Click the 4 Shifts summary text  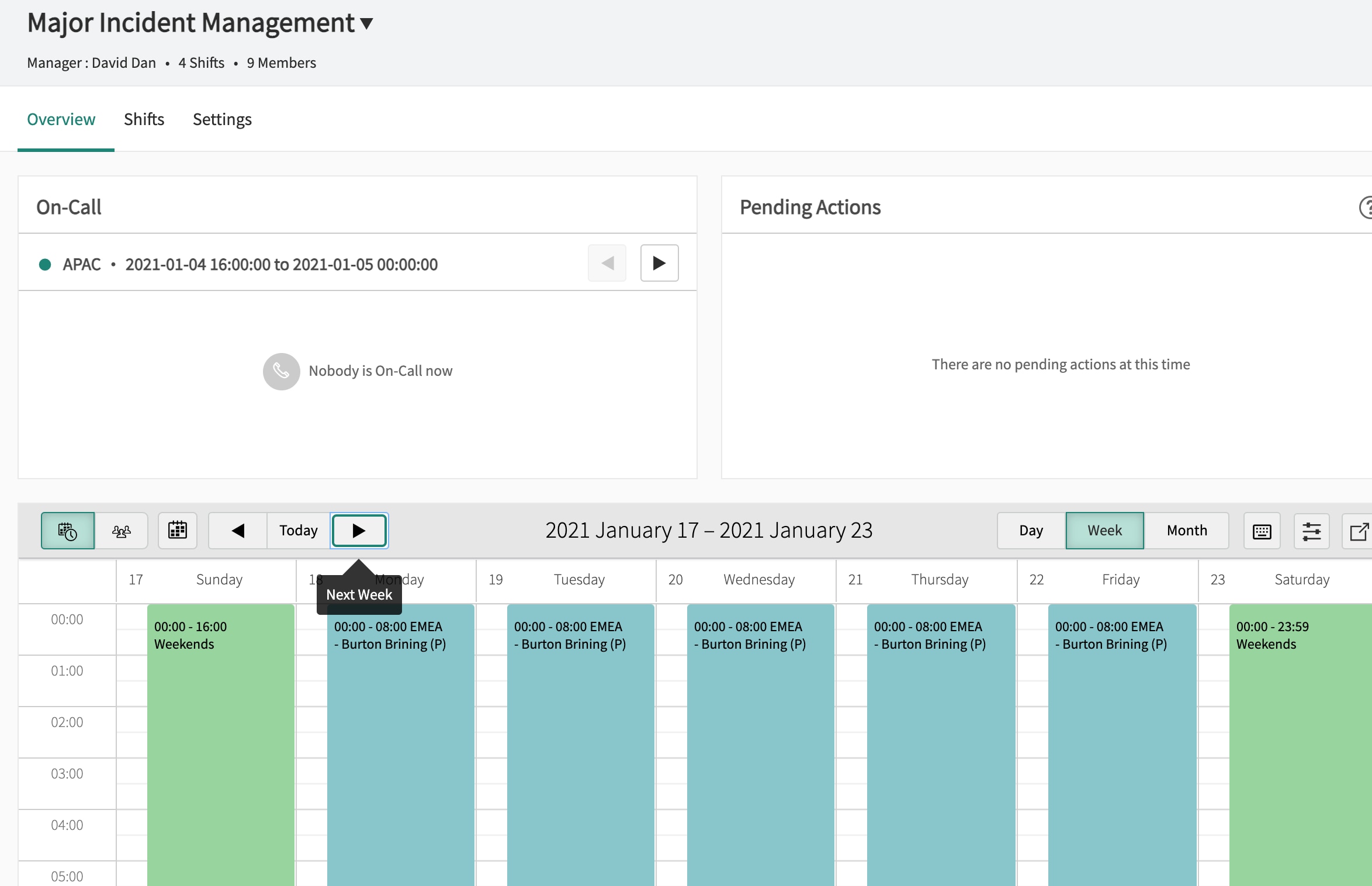point(202,63)
